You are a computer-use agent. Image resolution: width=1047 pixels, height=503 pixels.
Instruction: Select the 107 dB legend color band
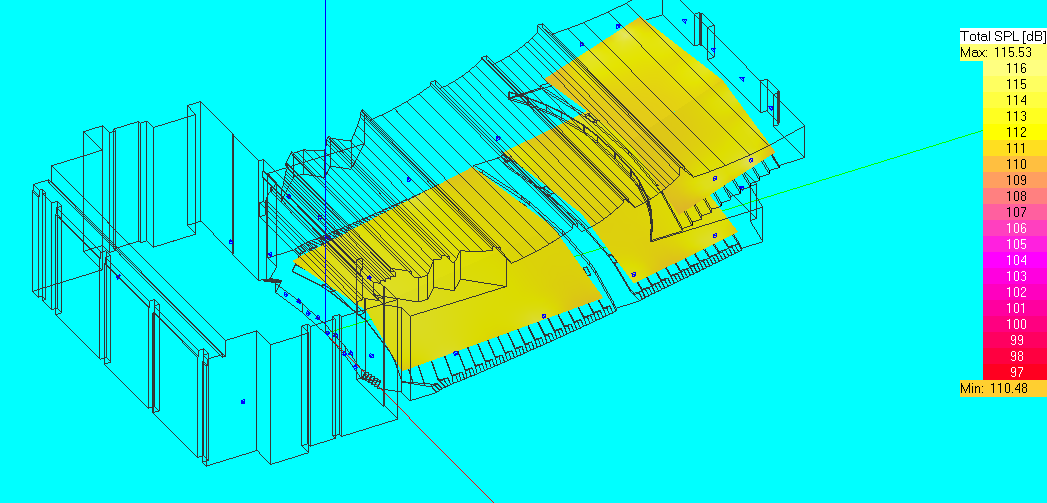(x=1015, y=212)
